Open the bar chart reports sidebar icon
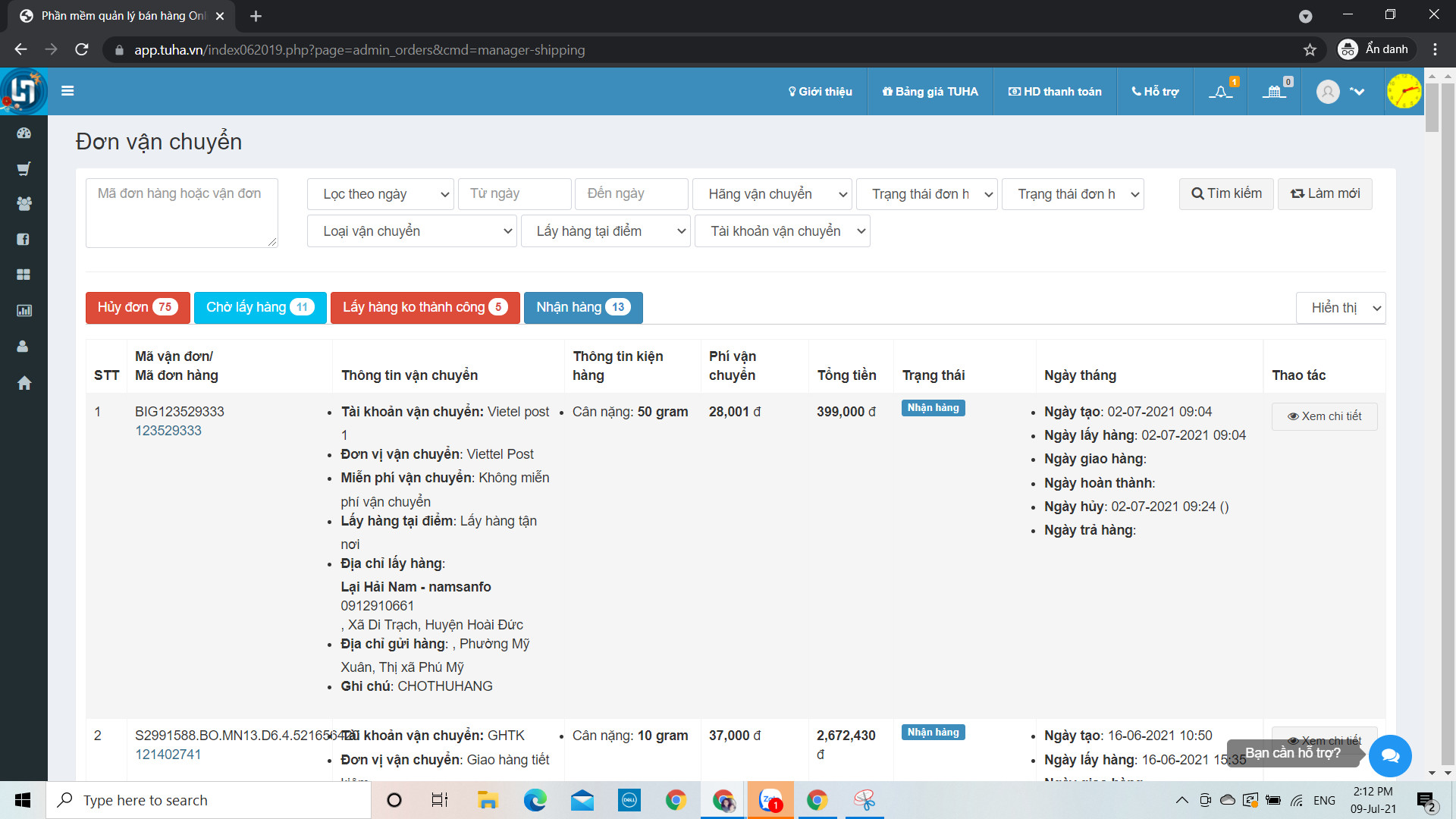The height and width of the screenshot is (819, 1456). pos(24,310)
